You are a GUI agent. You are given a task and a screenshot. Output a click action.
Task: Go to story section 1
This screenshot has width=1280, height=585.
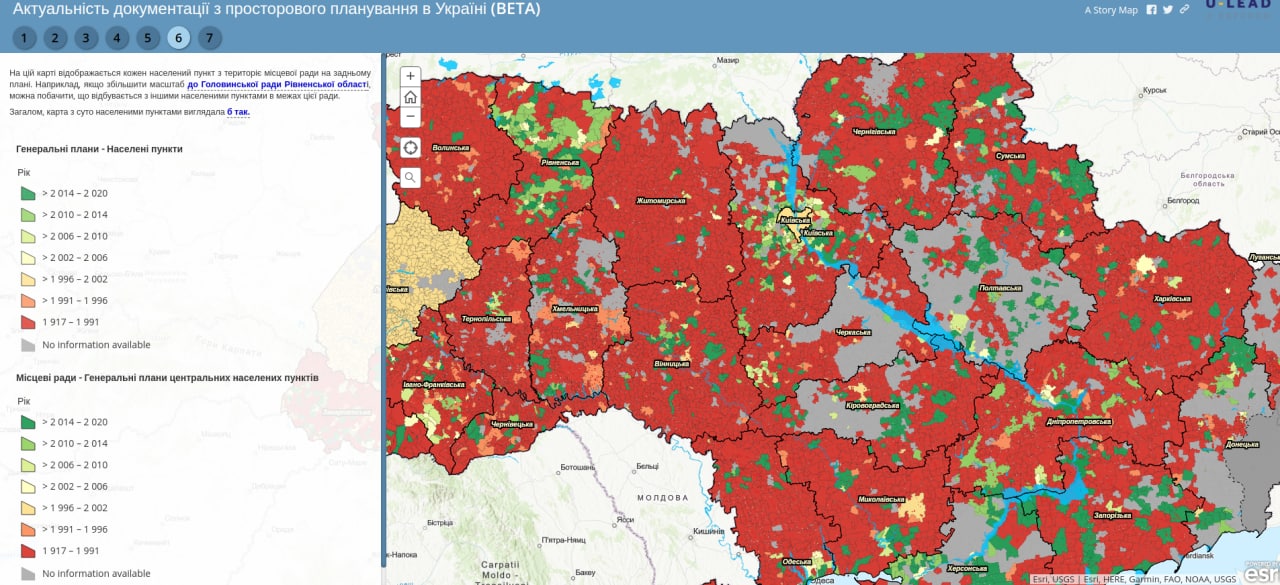click(24, 38)
